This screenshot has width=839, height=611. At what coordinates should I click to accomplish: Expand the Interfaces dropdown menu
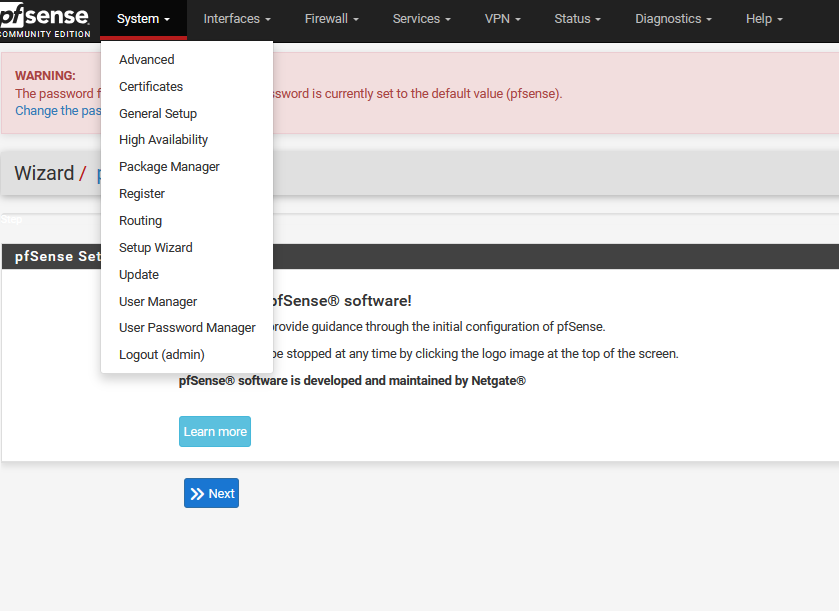click(237, 19)
